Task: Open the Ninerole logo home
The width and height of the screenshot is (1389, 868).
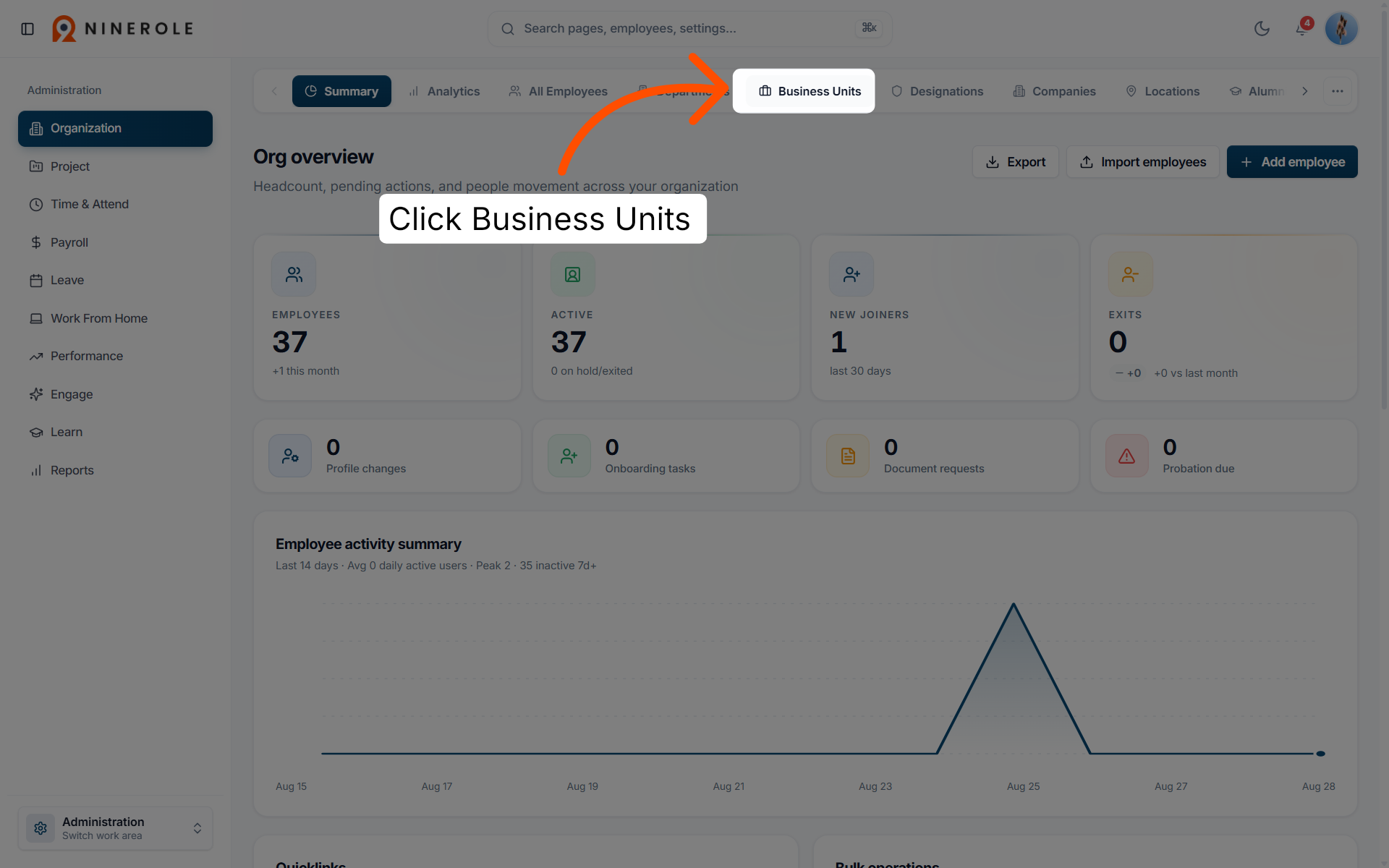Action: 123,29
